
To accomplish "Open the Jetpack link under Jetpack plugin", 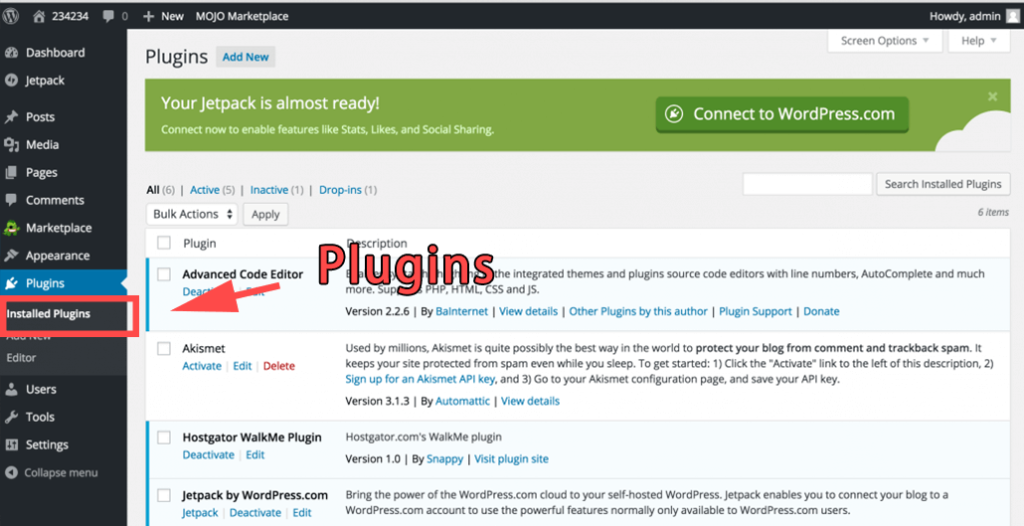I will (x=200, y=513).
